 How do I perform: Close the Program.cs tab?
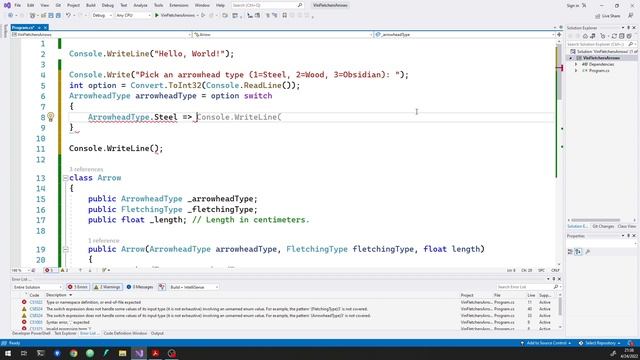[45, 27]
